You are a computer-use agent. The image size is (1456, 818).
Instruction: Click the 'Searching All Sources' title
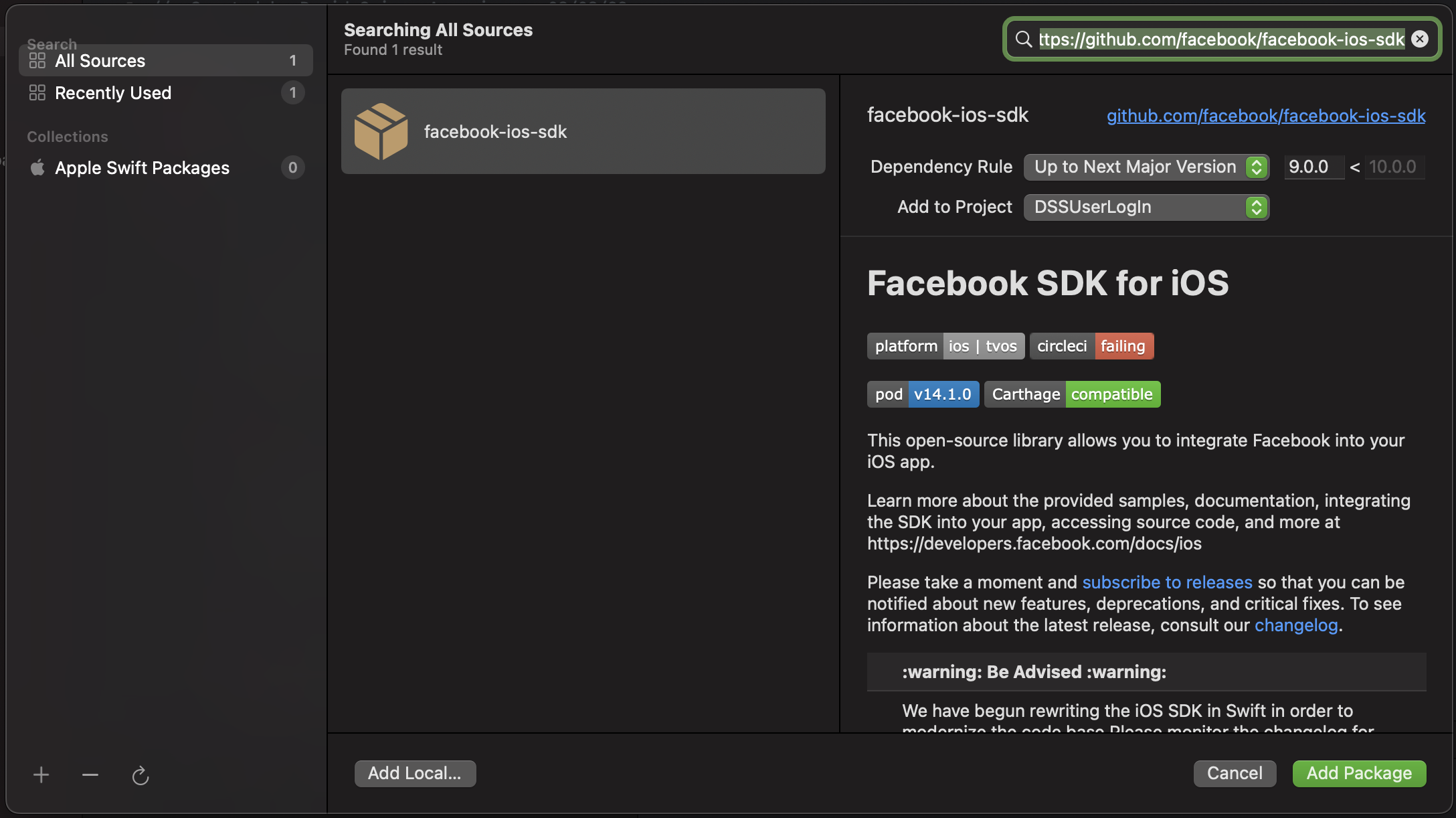438,29
